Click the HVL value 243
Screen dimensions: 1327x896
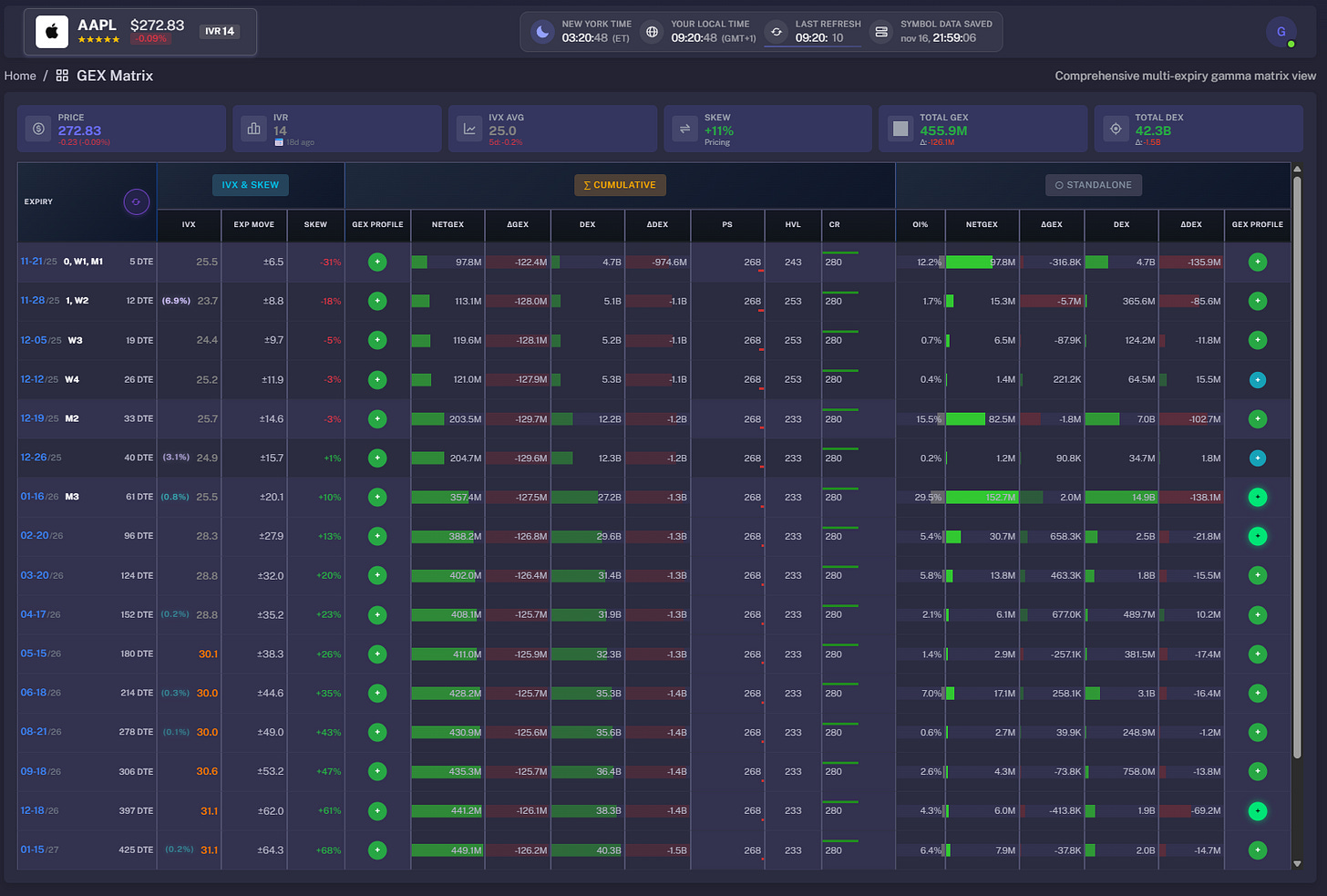pyautogui.click(x=793, y=263)
